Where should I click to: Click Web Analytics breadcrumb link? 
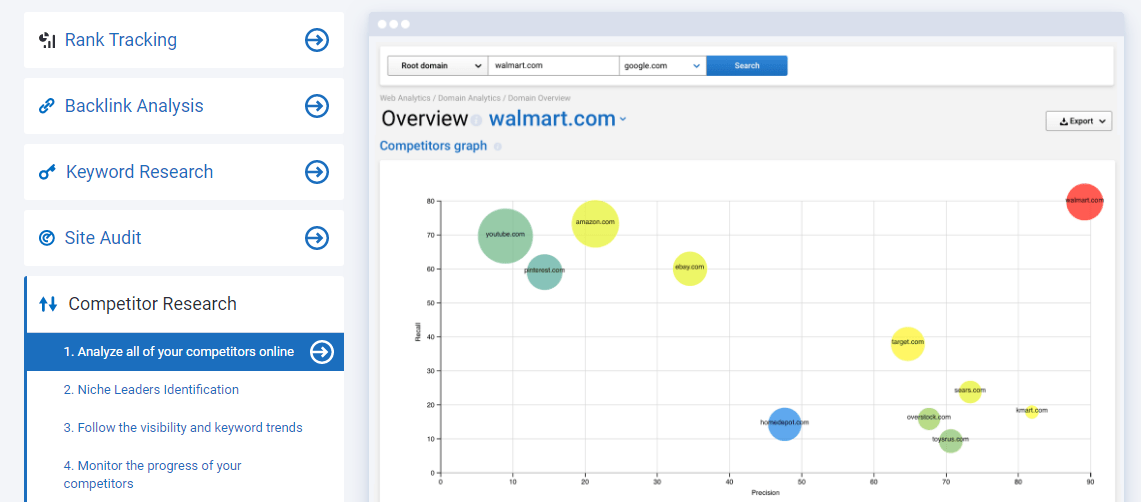[405, 97]
